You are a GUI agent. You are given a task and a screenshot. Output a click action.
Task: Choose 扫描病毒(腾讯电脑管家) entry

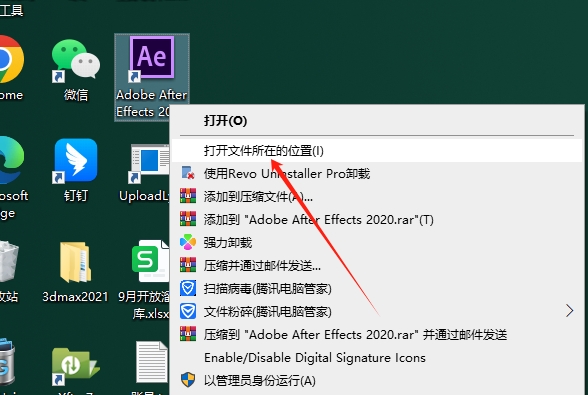(x=377, y=288)
